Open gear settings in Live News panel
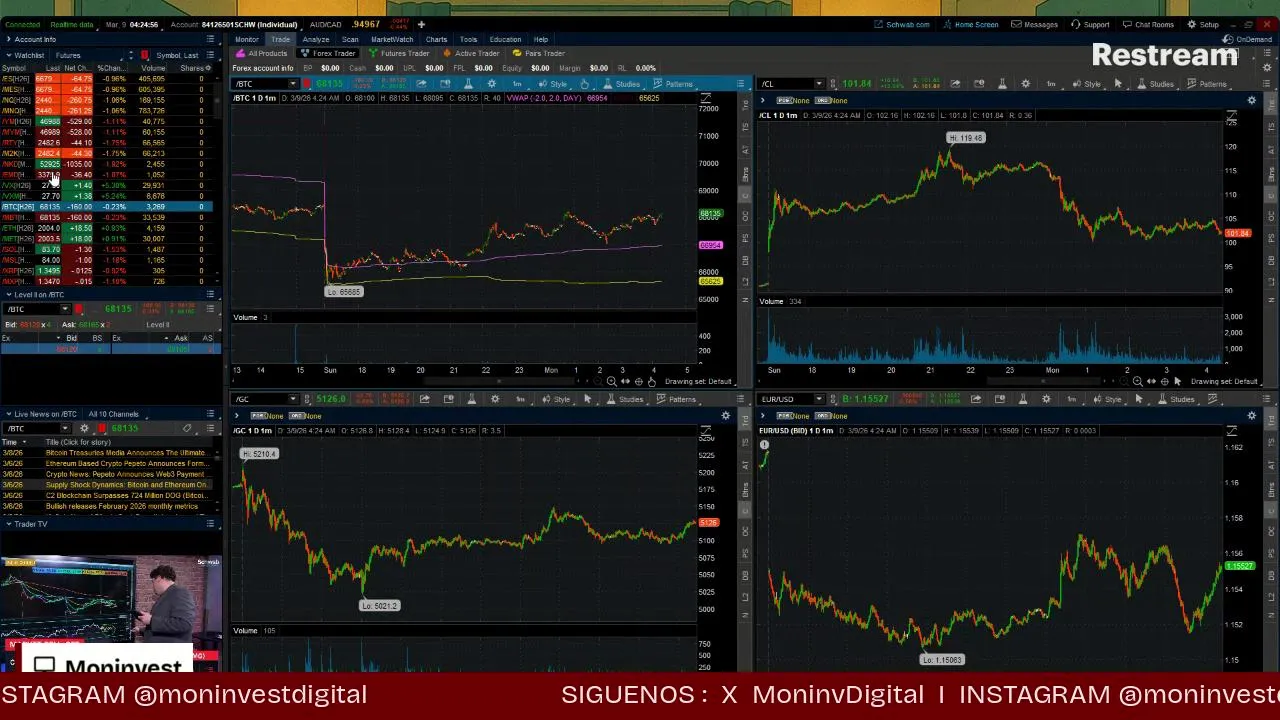1280x720 pixels. (x=84, y=429)
